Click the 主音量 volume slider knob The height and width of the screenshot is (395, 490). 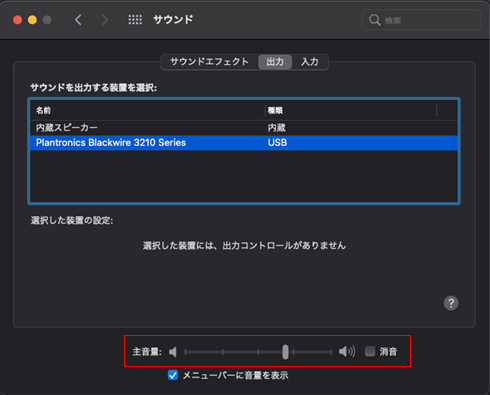(285, 352)
